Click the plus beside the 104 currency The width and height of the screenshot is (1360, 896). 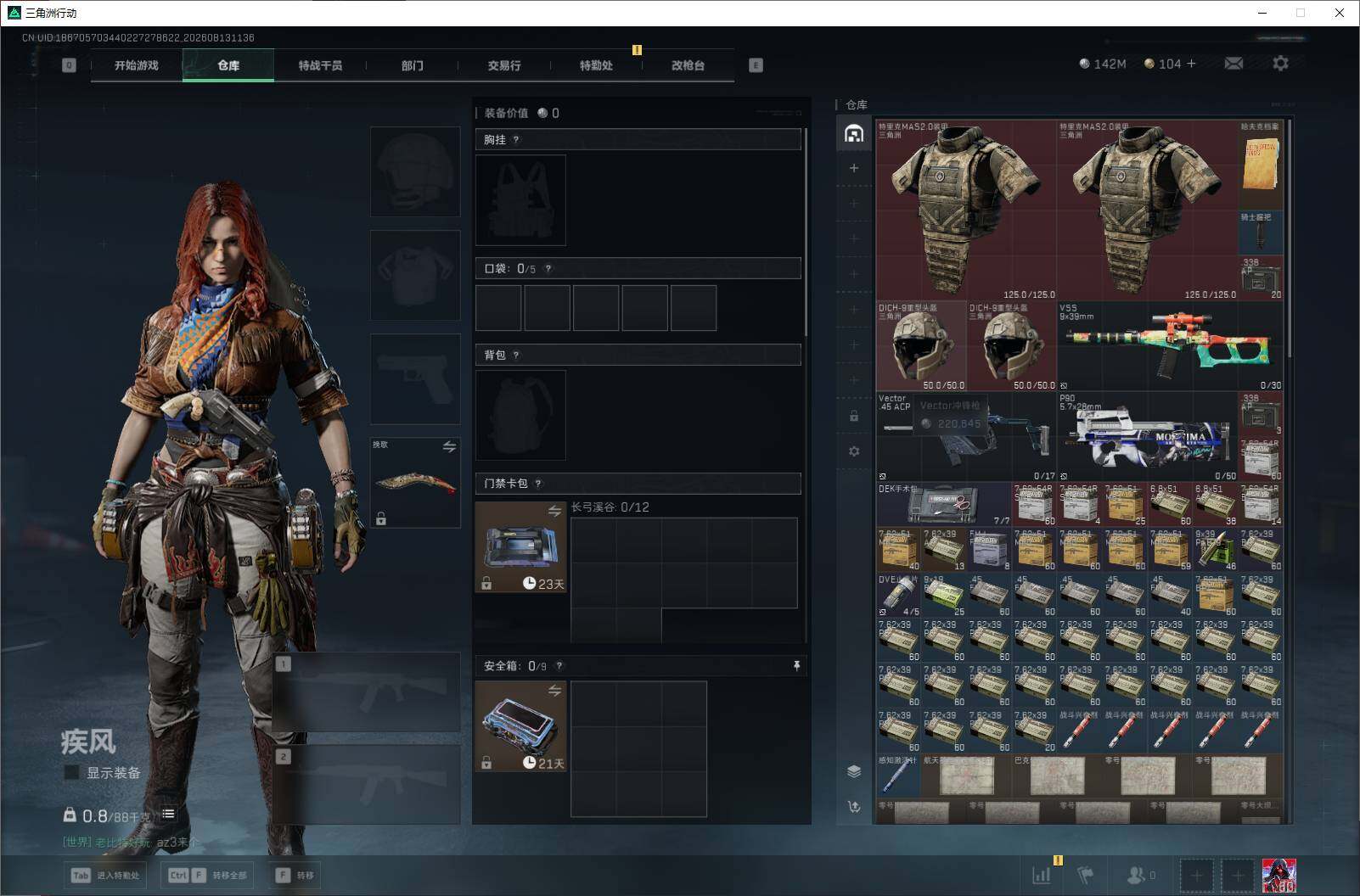tap(1191, 64)
